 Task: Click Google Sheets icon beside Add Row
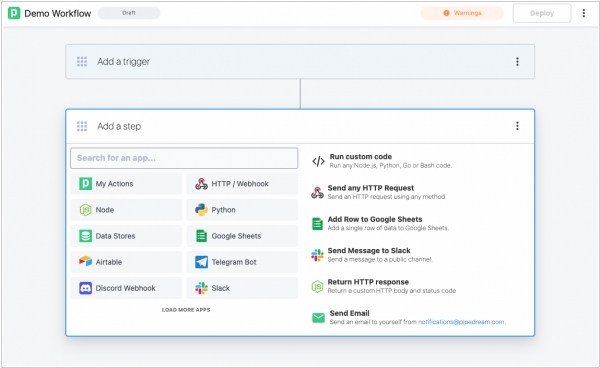[x=317, y=224]
